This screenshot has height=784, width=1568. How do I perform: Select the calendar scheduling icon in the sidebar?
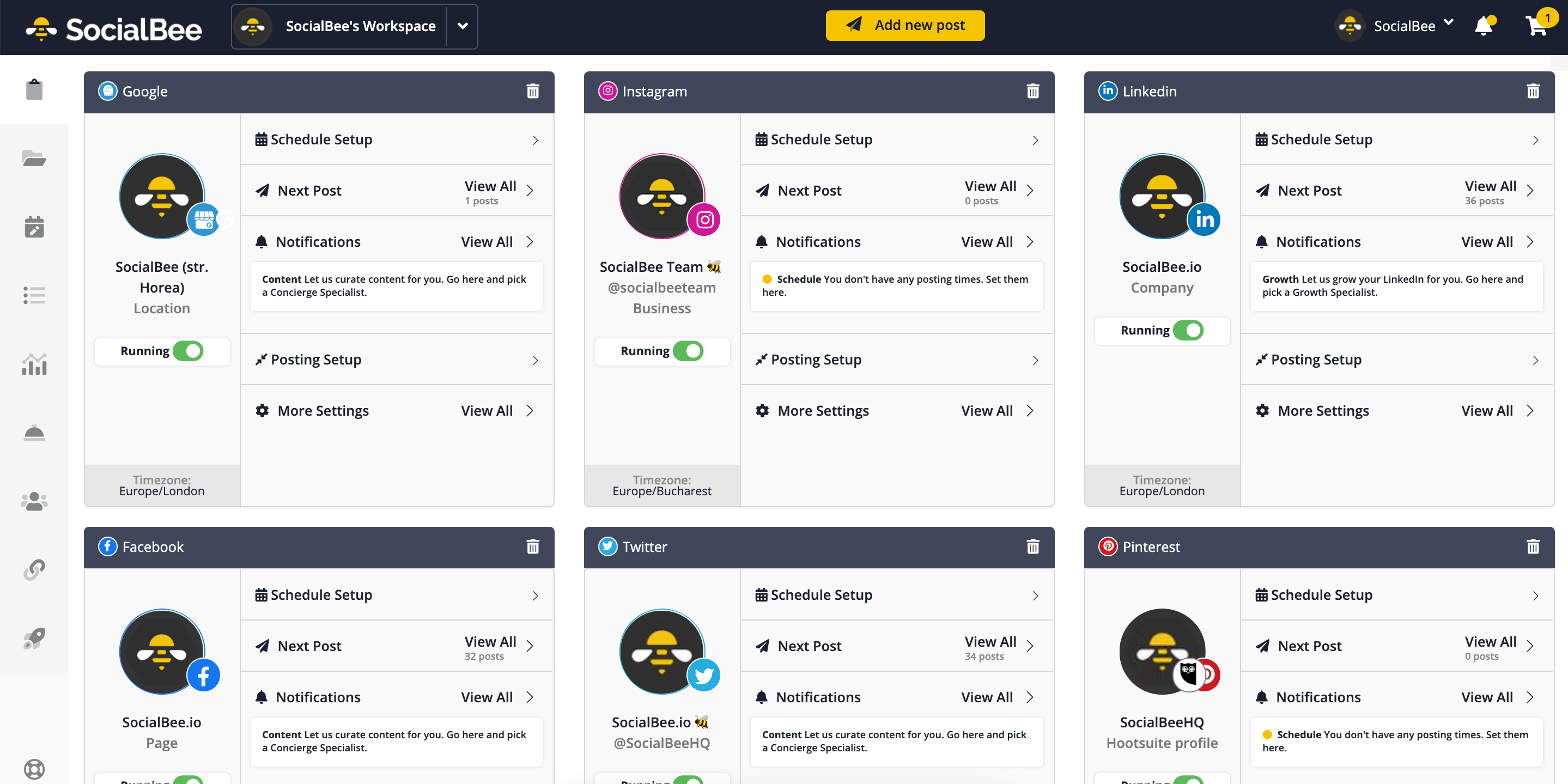(34, 227)
